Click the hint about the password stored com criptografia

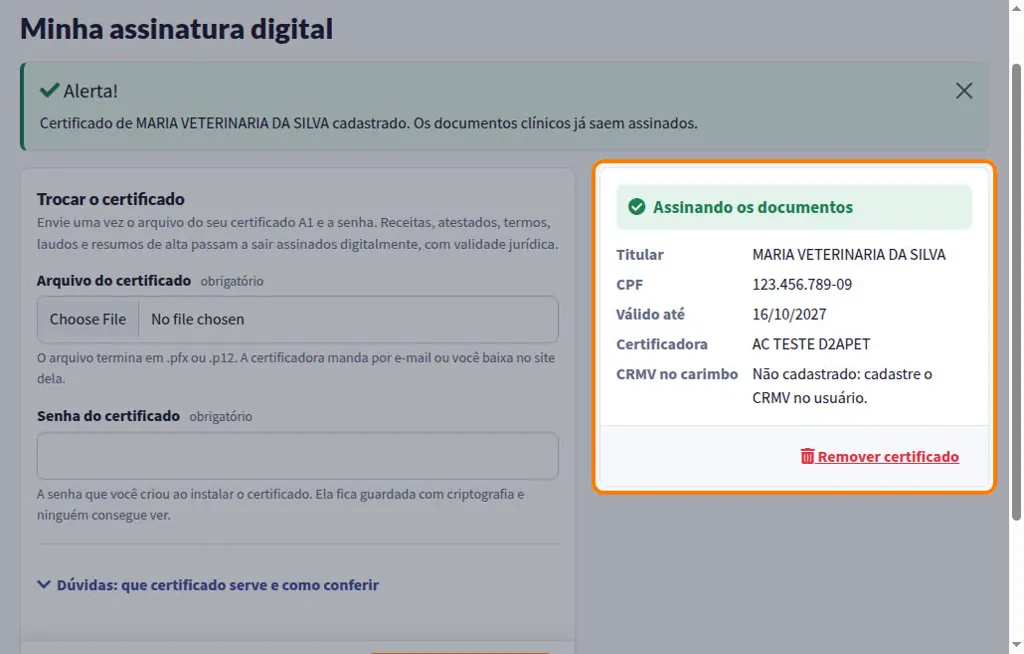pyautogui.click(x=281, y=504)
